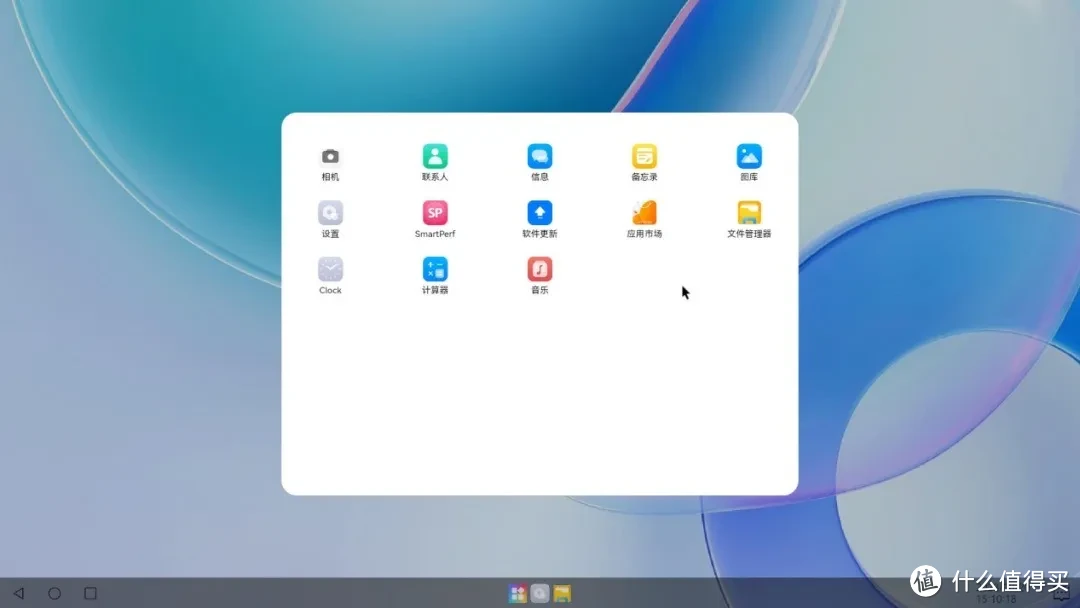The width and height of the screenshot is (1080, 608).
Task: Toggle the app launcher icon in the taskbar
Action: [x=517, y=594]
